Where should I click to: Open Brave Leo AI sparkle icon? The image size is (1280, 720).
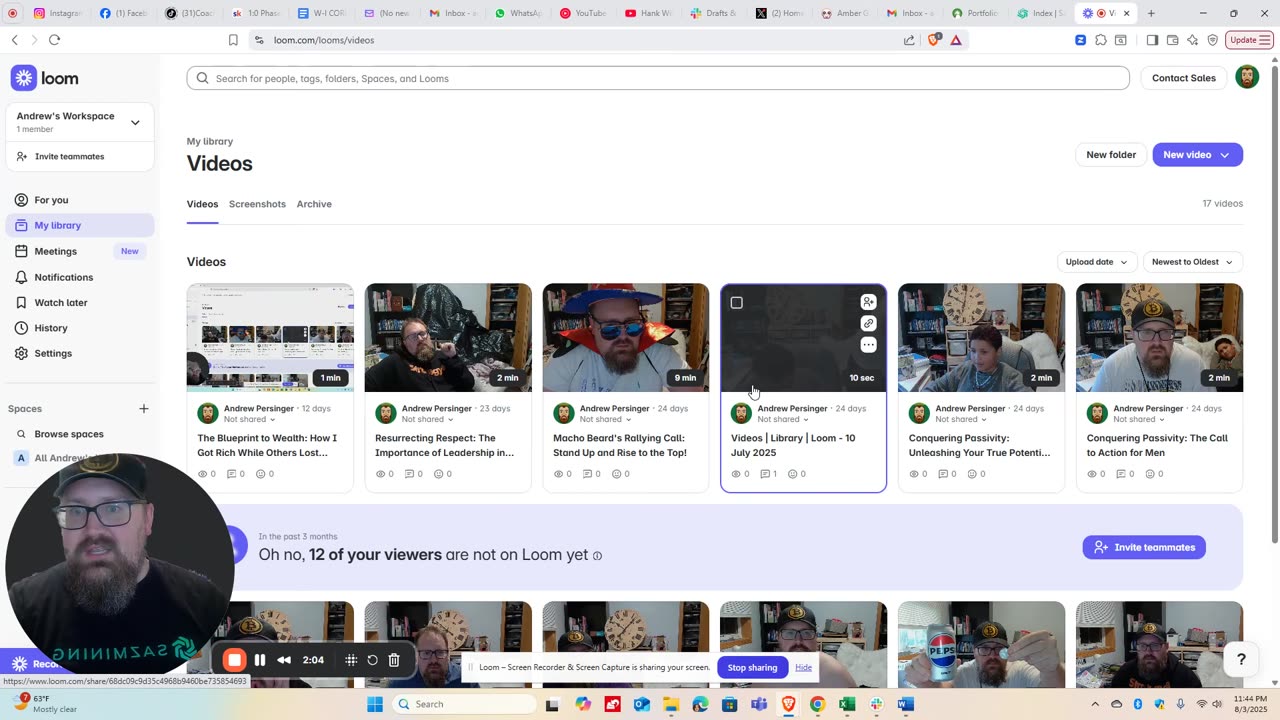point(1192,40)
